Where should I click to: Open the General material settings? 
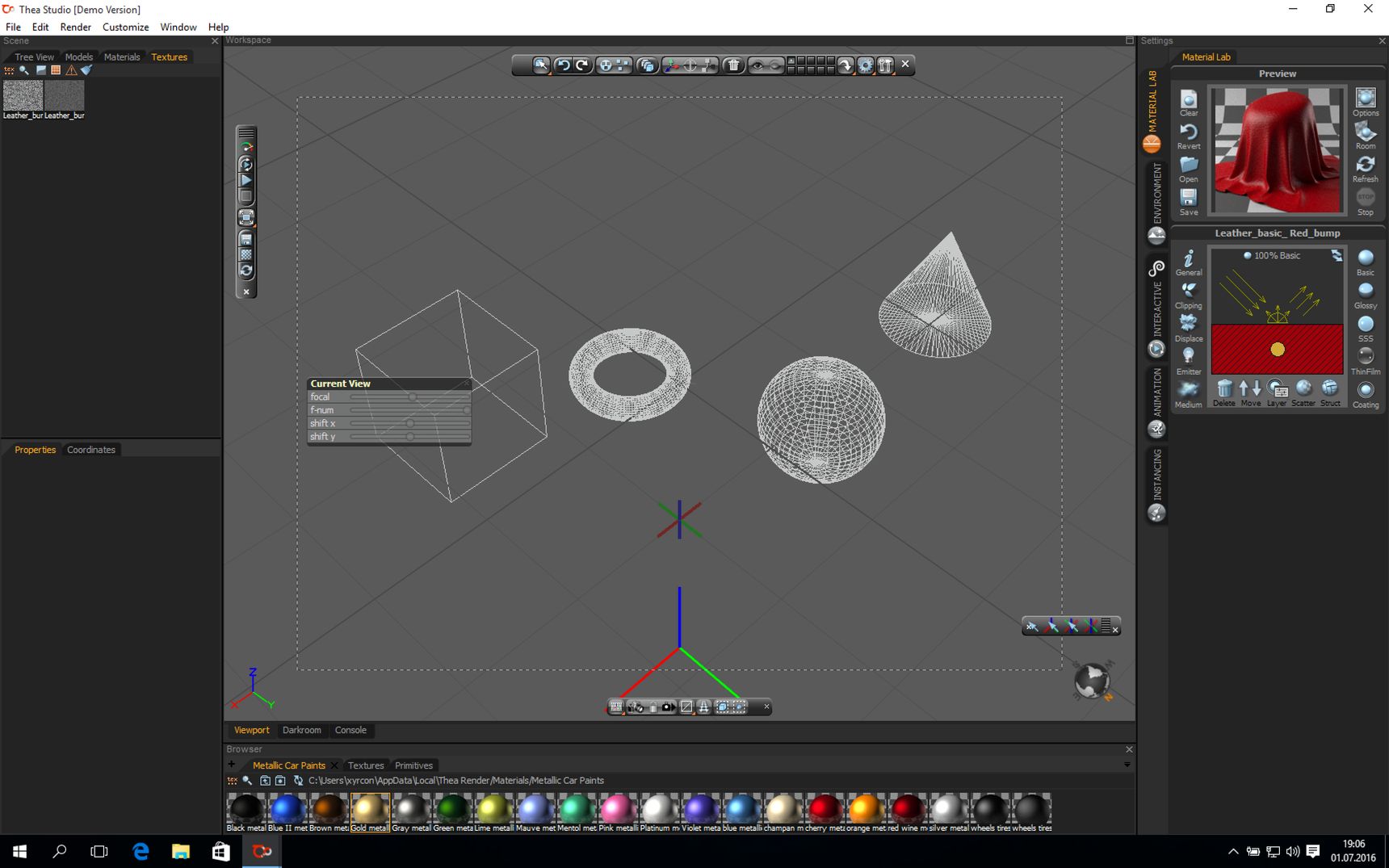point(1189,262)
